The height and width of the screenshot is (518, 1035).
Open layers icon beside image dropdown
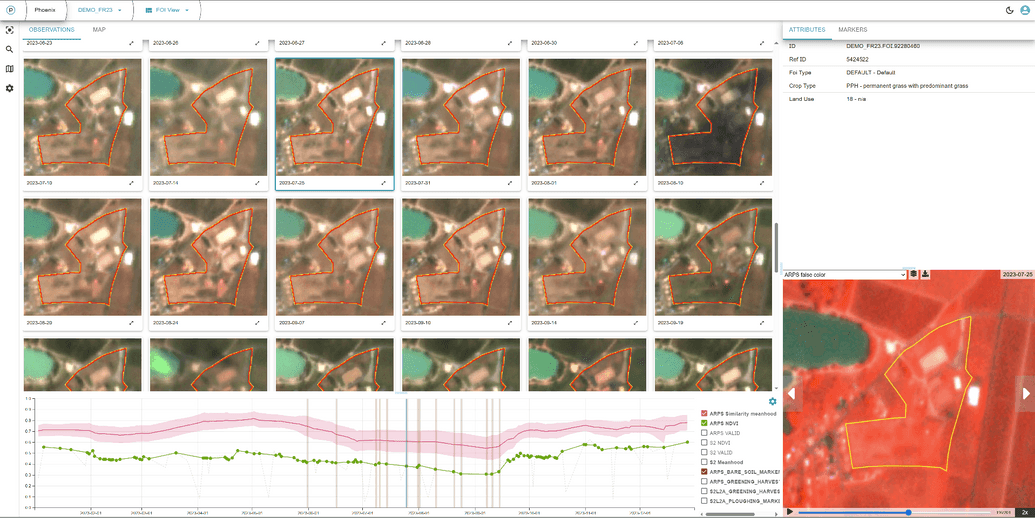[x=913, y=274]
